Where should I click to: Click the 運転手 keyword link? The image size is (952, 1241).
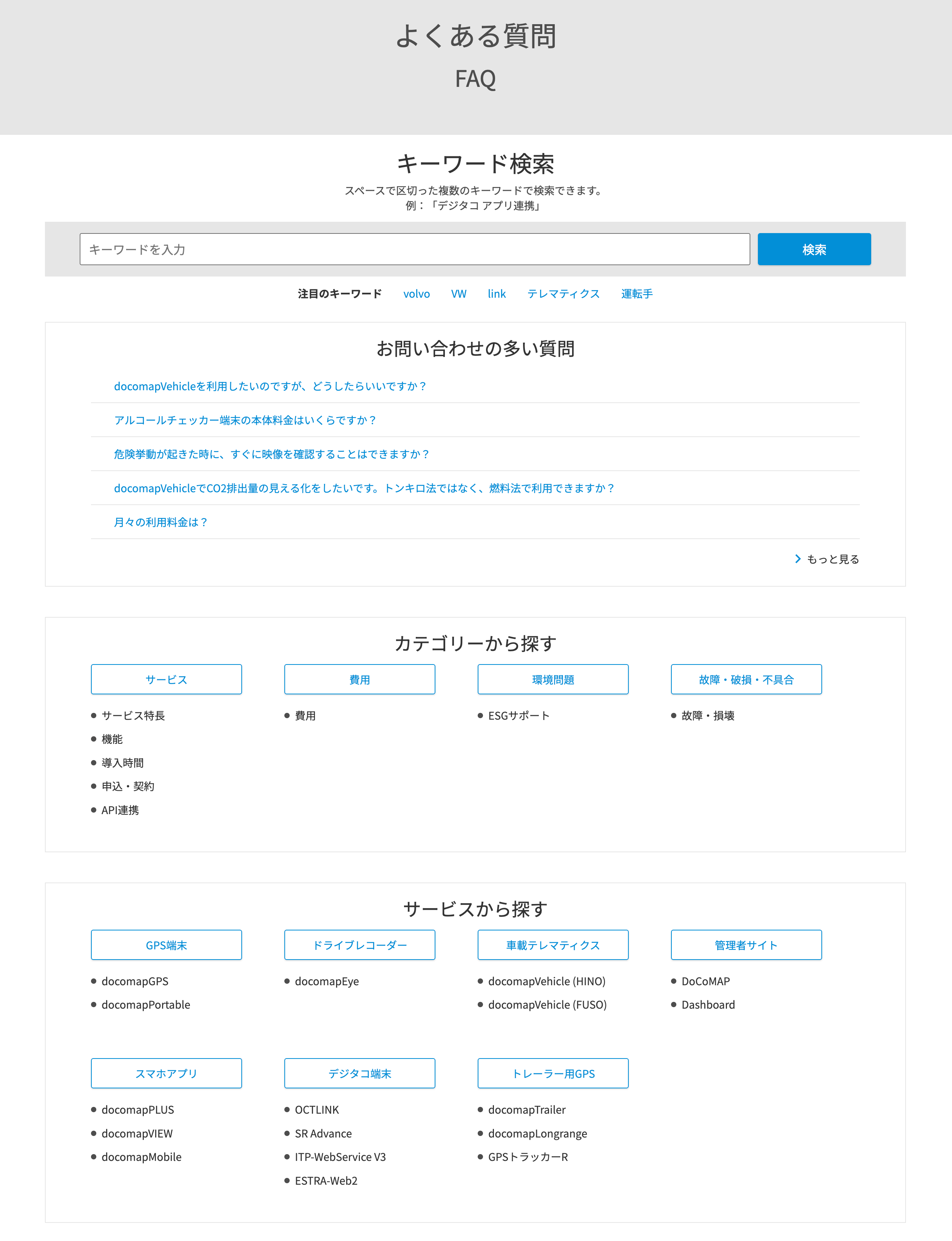tap(636, 294)
